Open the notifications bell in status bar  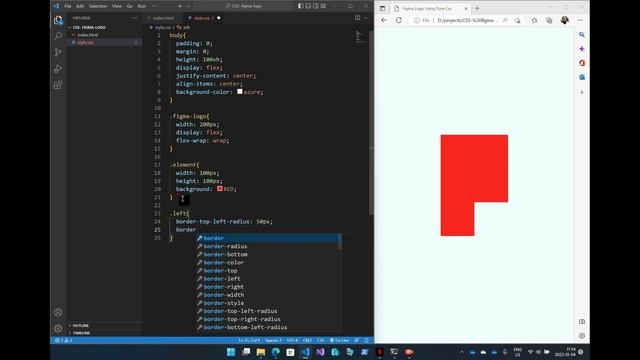click(367, 340)
